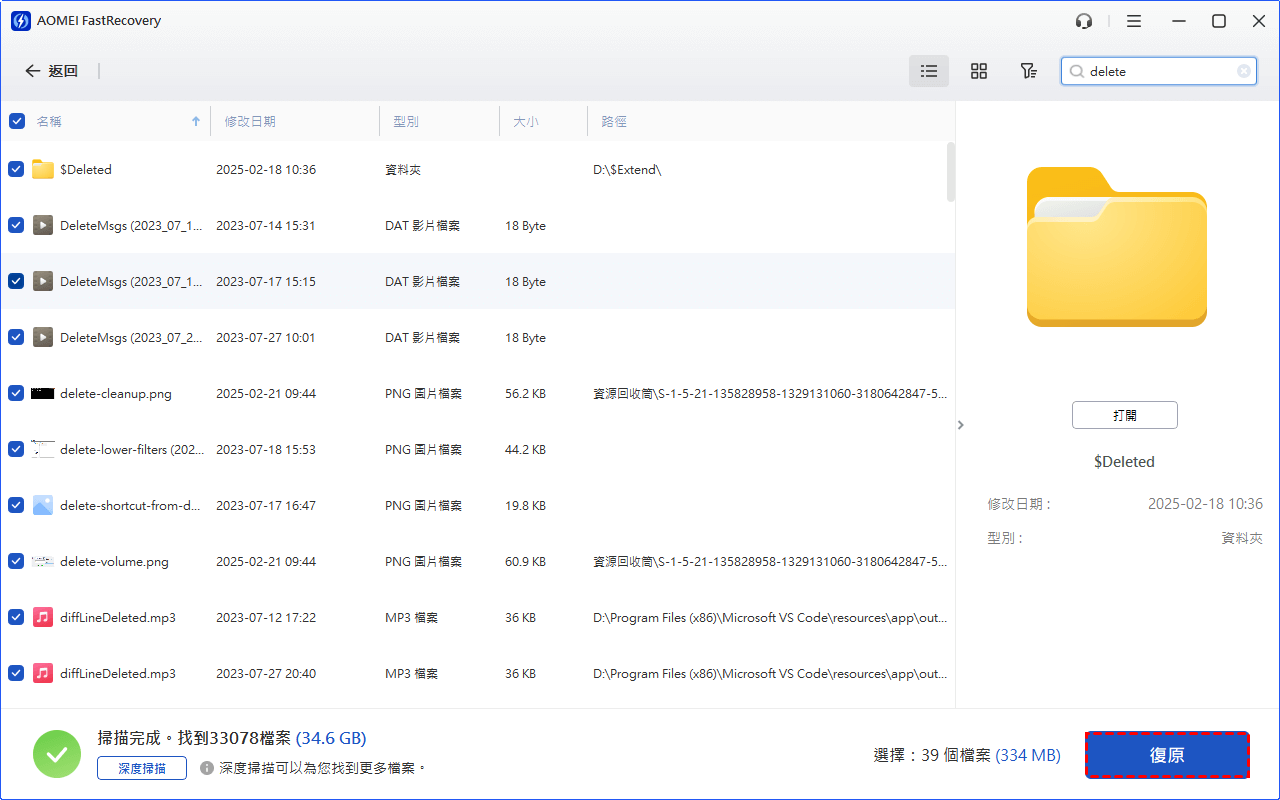This screenshot has height=800, width=1280.
Task: Switch to grid thumbnail view
Action: click(979, 71)
